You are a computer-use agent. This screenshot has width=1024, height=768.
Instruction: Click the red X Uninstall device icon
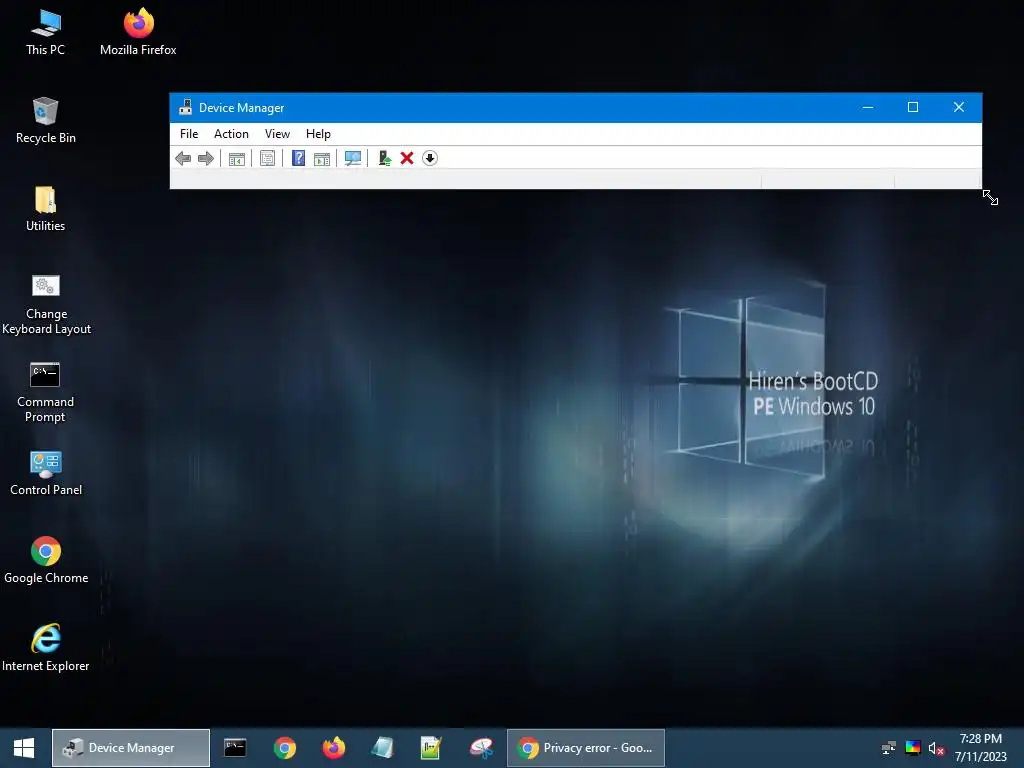[407, 158]
